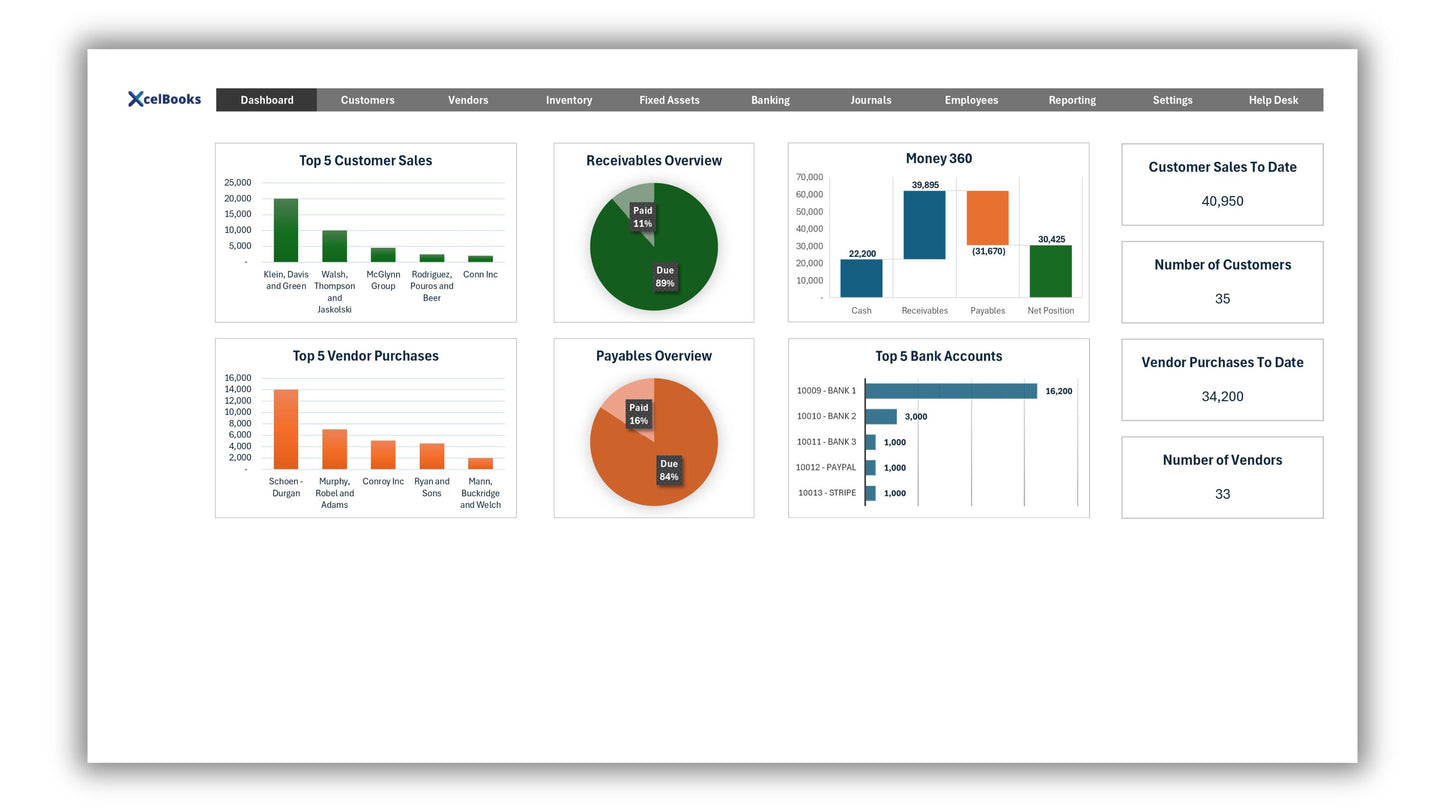Open the Banking tab
The image size is (1445, 812).
(770, 100)
